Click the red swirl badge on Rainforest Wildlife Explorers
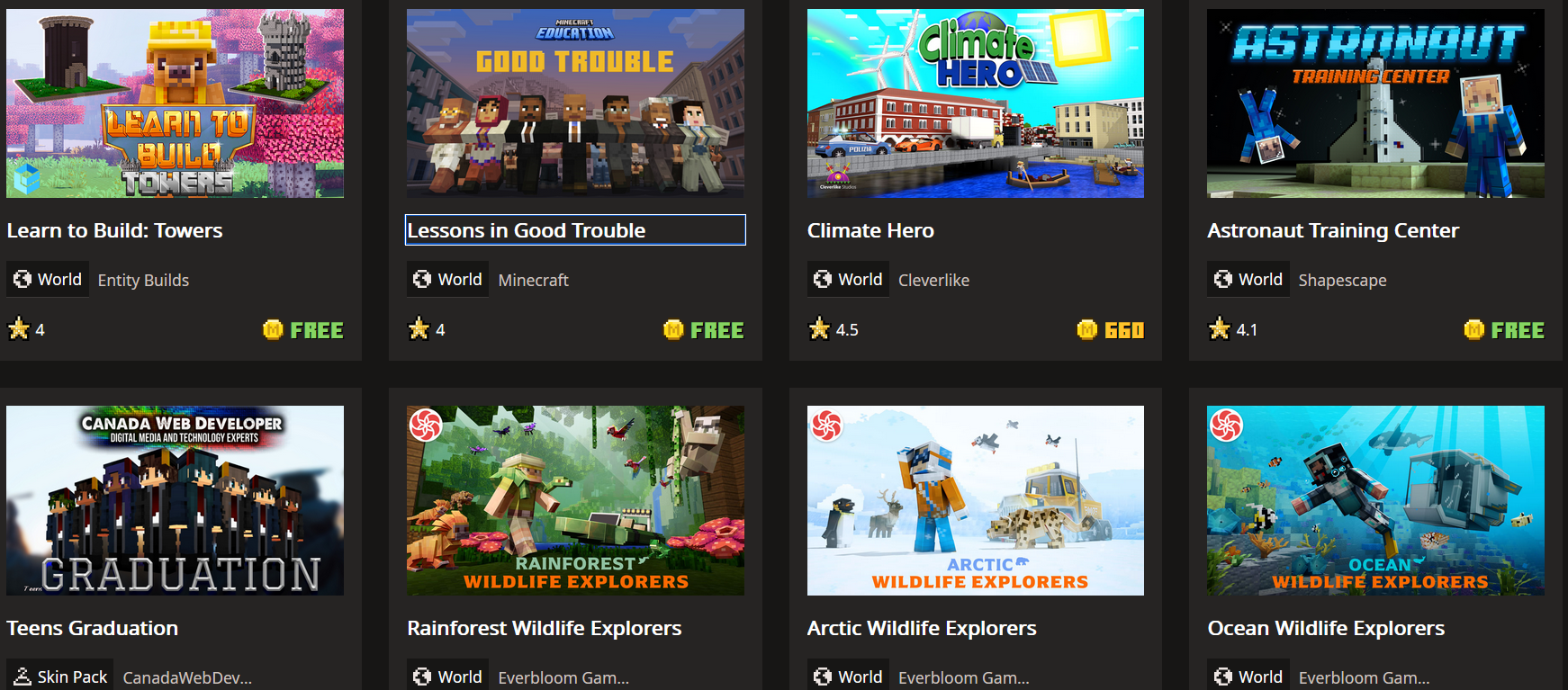This screenshot has height=690, width=1568. (x=426, y=425)
